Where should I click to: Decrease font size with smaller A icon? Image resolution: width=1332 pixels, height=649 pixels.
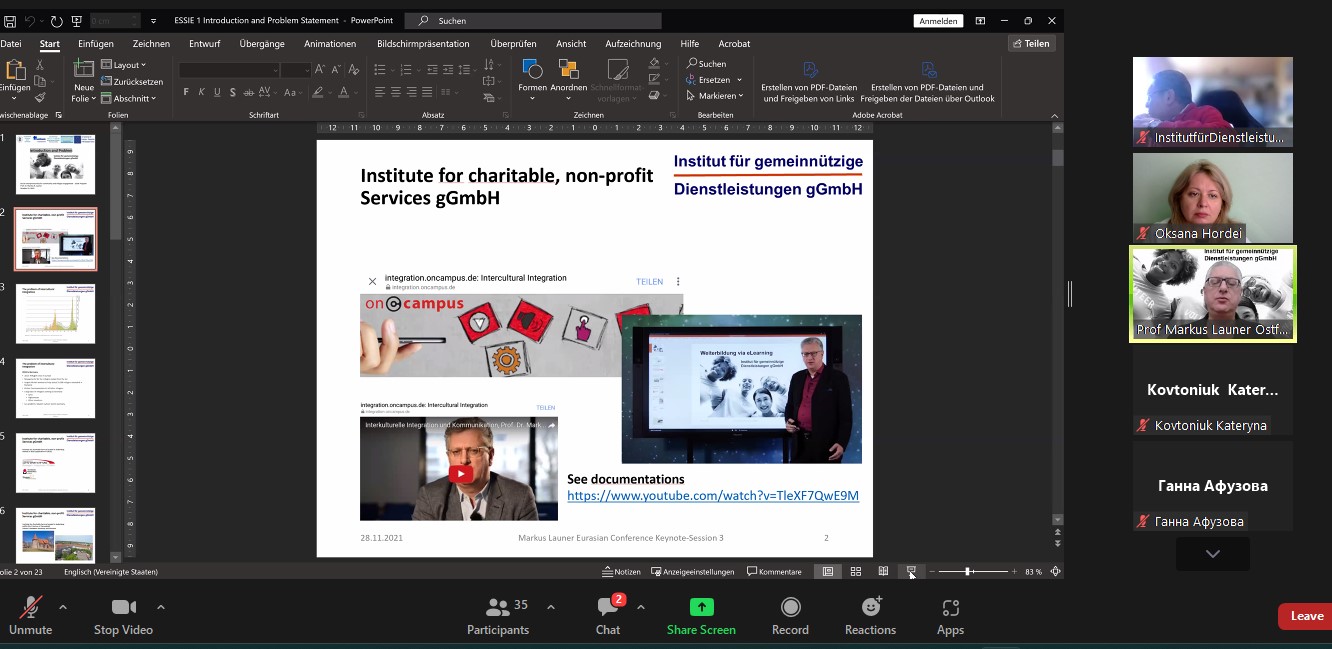click(337, 69)
